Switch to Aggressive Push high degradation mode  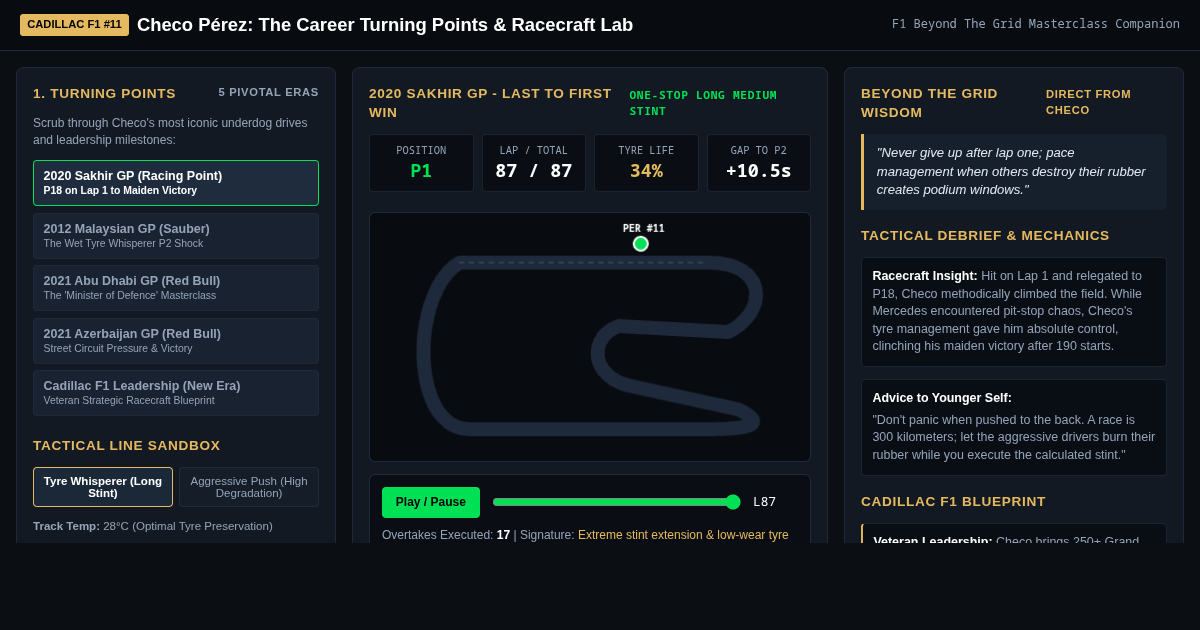(249, 487)
